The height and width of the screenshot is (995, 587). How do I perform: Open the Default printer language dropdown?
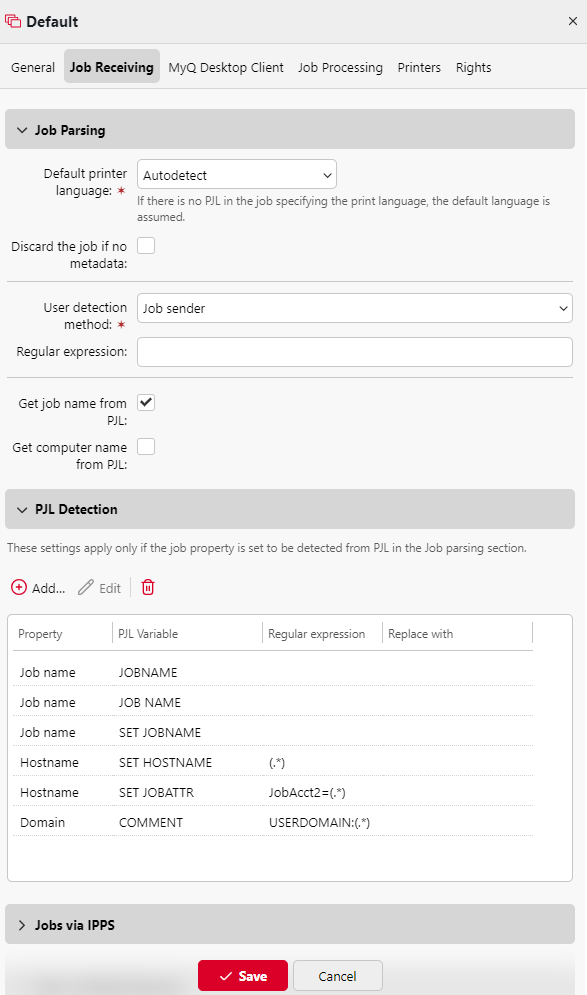coord(237,173)
